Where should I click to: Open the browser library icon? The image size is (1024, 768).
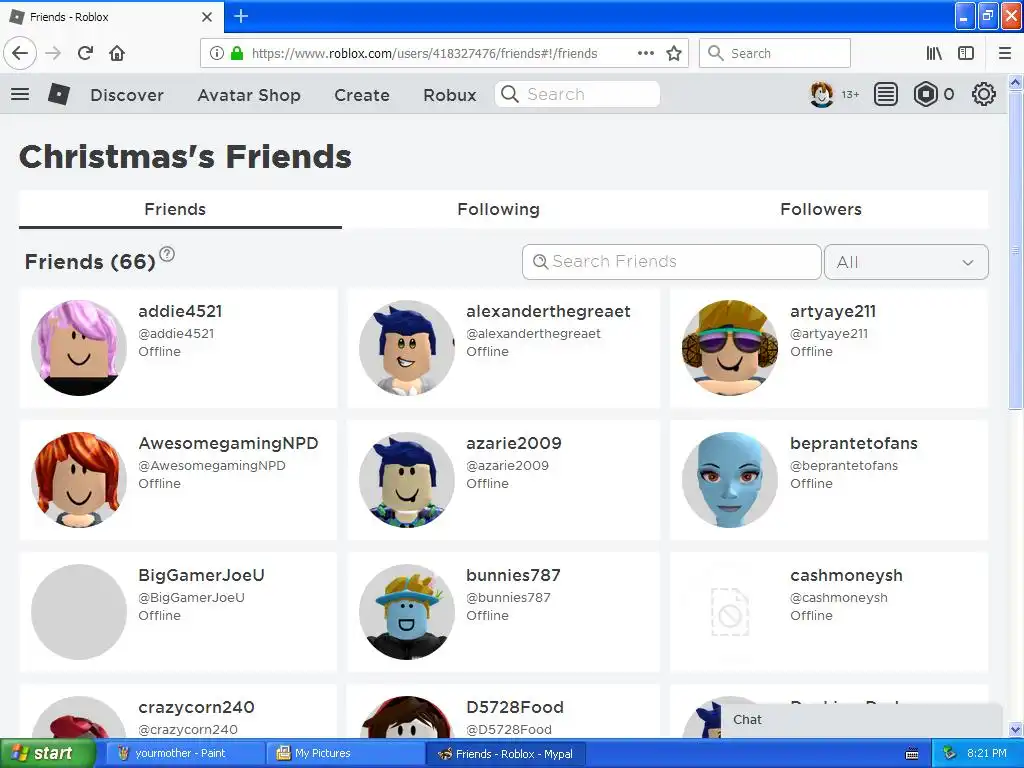[934, 54]
